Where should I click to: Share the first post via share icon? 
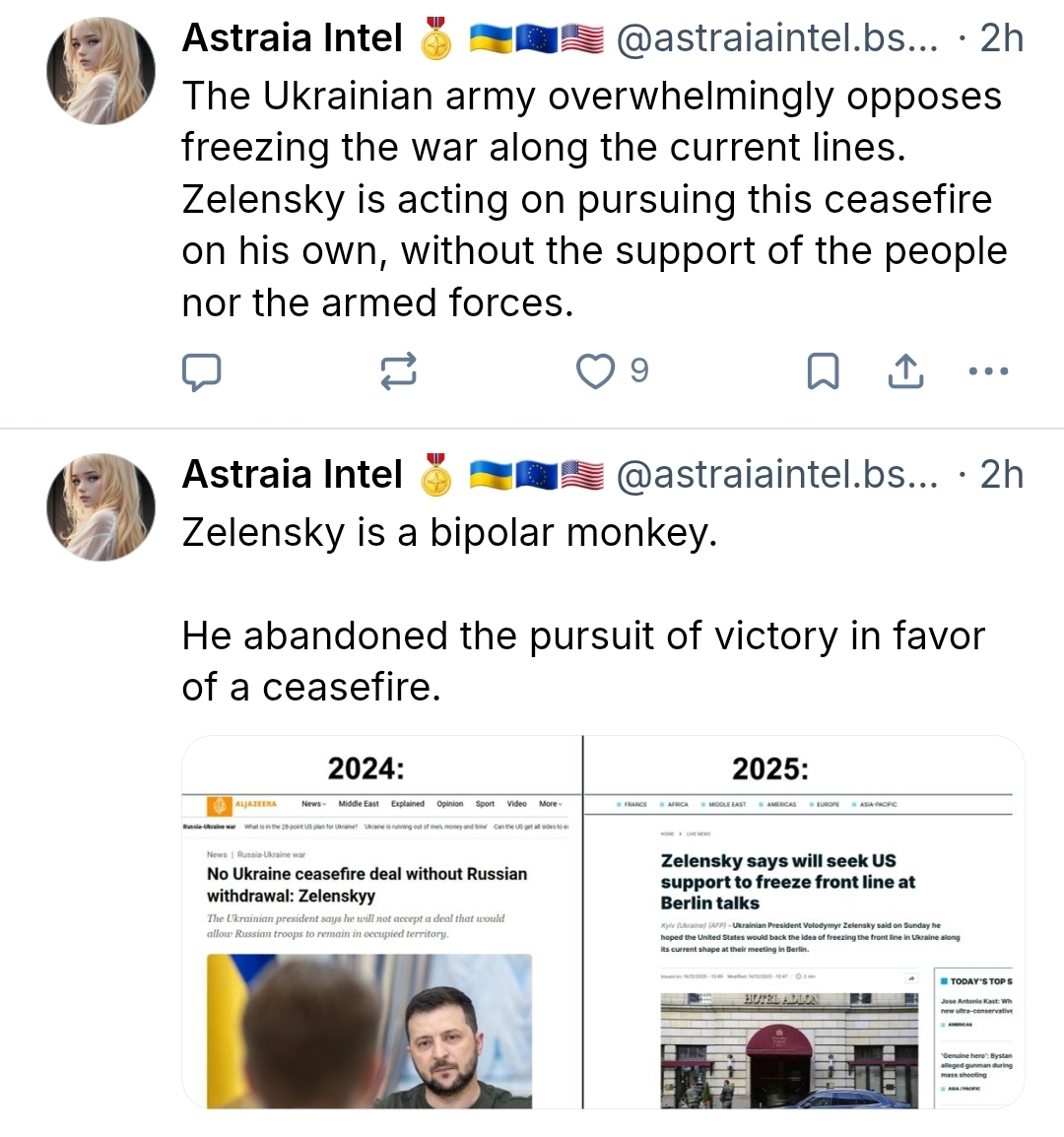(x=905, y=371)
